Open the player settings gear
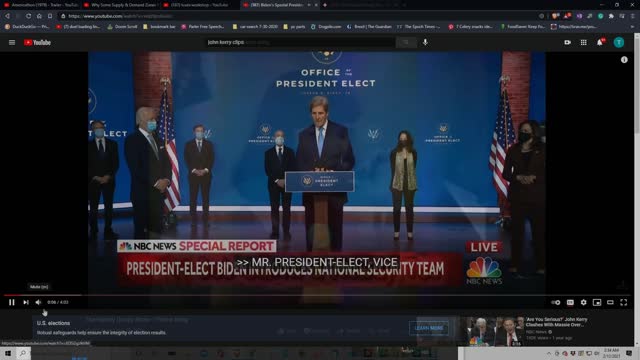Image resolution: width=640 pixels, height=360 pixels. [x=584, y=302]
